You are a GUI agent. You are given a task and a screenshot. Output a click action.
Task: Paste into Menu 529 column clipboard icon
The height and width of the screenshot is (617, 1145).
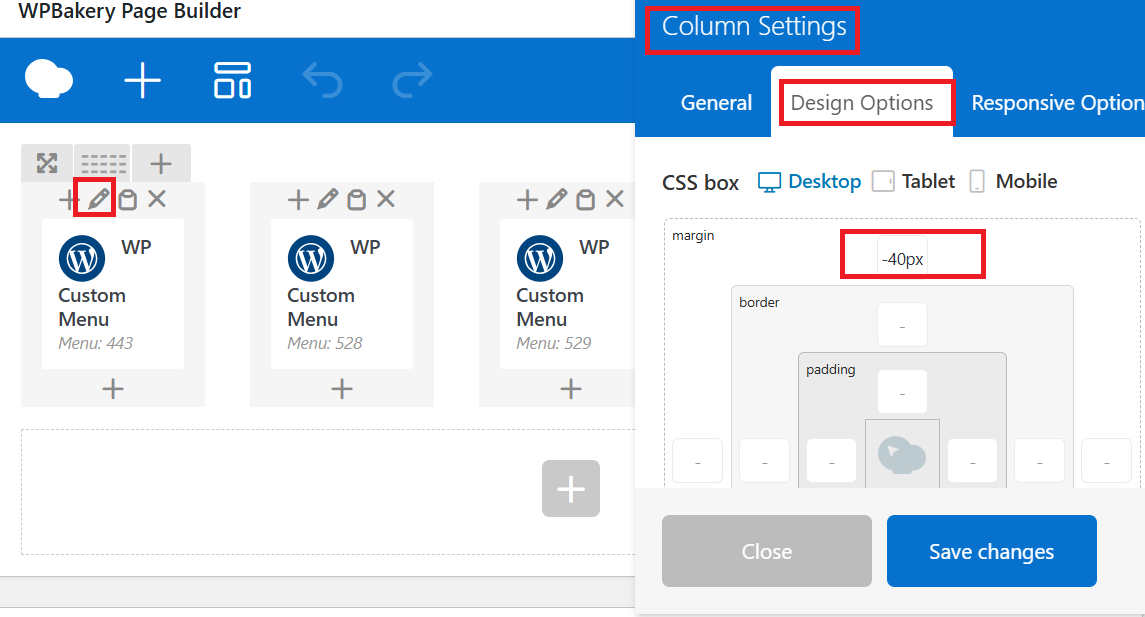tap(586, 199)
